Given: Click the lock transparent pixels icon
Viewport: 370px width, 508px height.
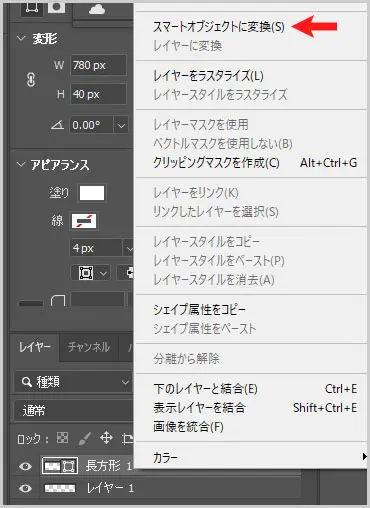Looking at the screenshot, I should click(x=62, y=438).
